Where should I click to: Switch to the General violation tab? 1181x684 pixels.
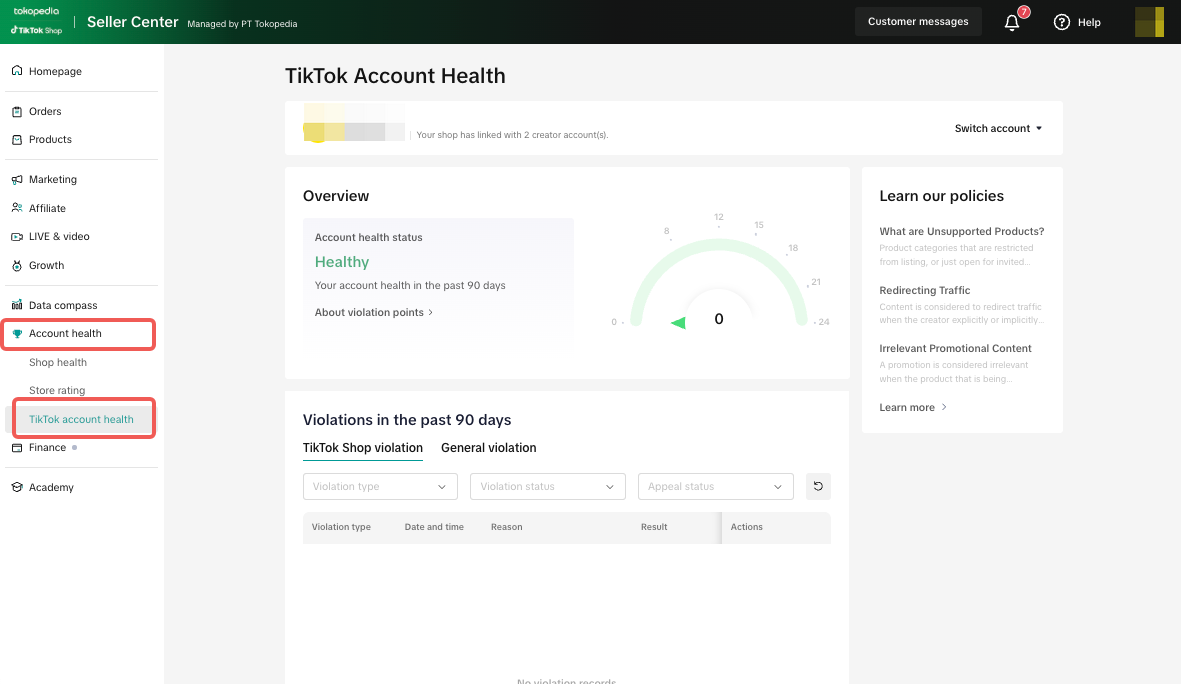coord(488,448)
